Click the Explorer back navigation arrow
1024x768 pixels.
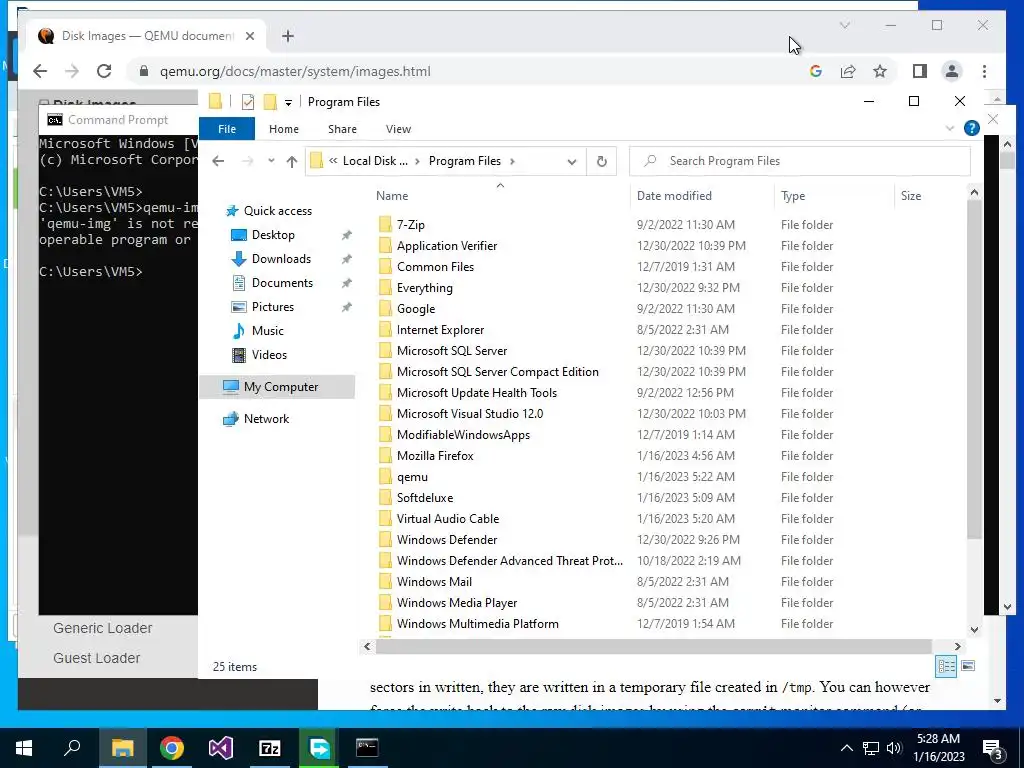click(218, 161)
